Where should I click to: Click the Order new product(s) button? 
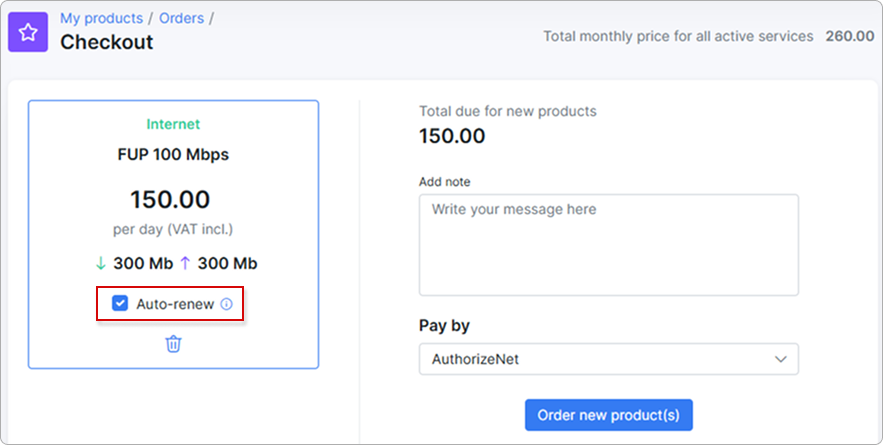[x=609, y=415]
